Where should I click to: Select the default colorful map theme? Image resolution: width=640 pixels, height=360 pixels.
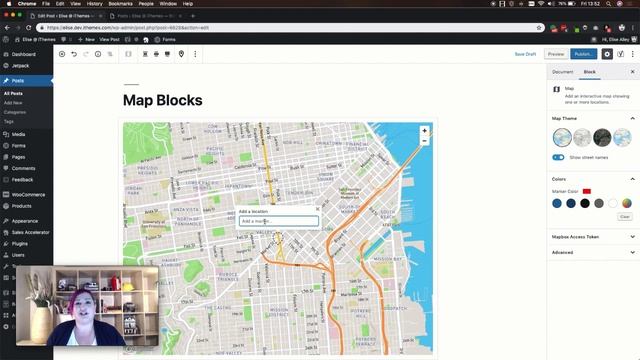pyautogui.click(x=562, y=138)
